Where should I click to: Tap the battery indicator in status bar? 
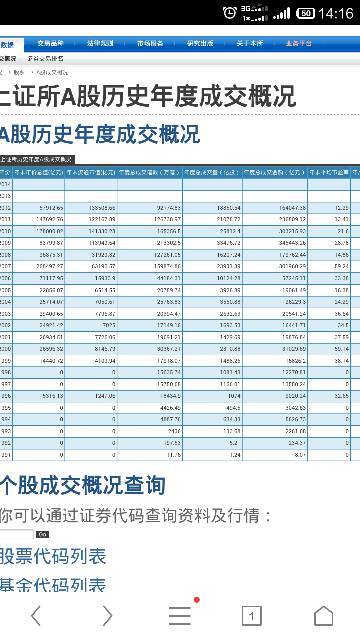[305, 13]
